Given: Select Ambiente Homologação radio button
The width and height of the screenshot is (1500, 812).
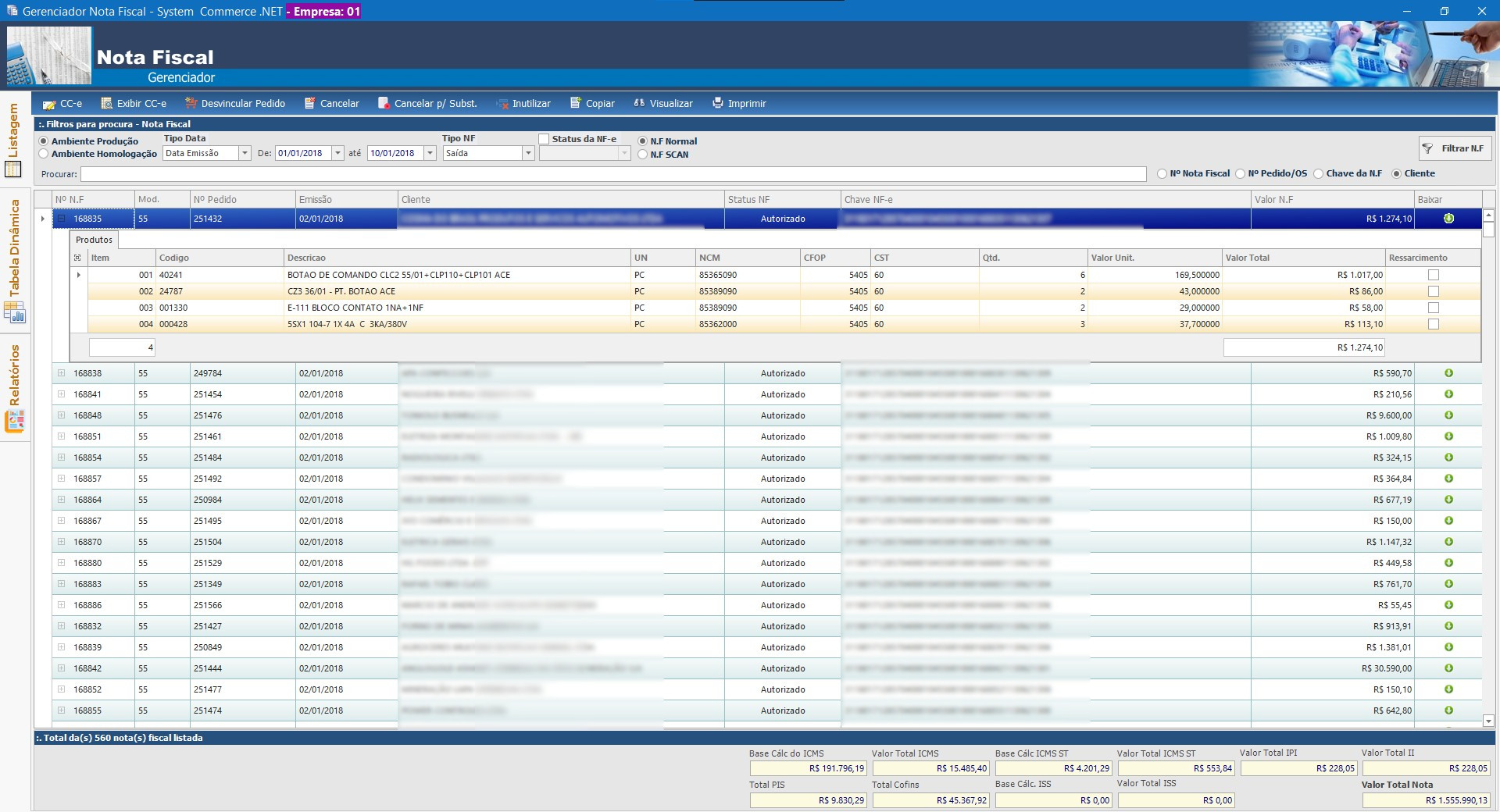Looking at the screenshot, I should 44,154.
